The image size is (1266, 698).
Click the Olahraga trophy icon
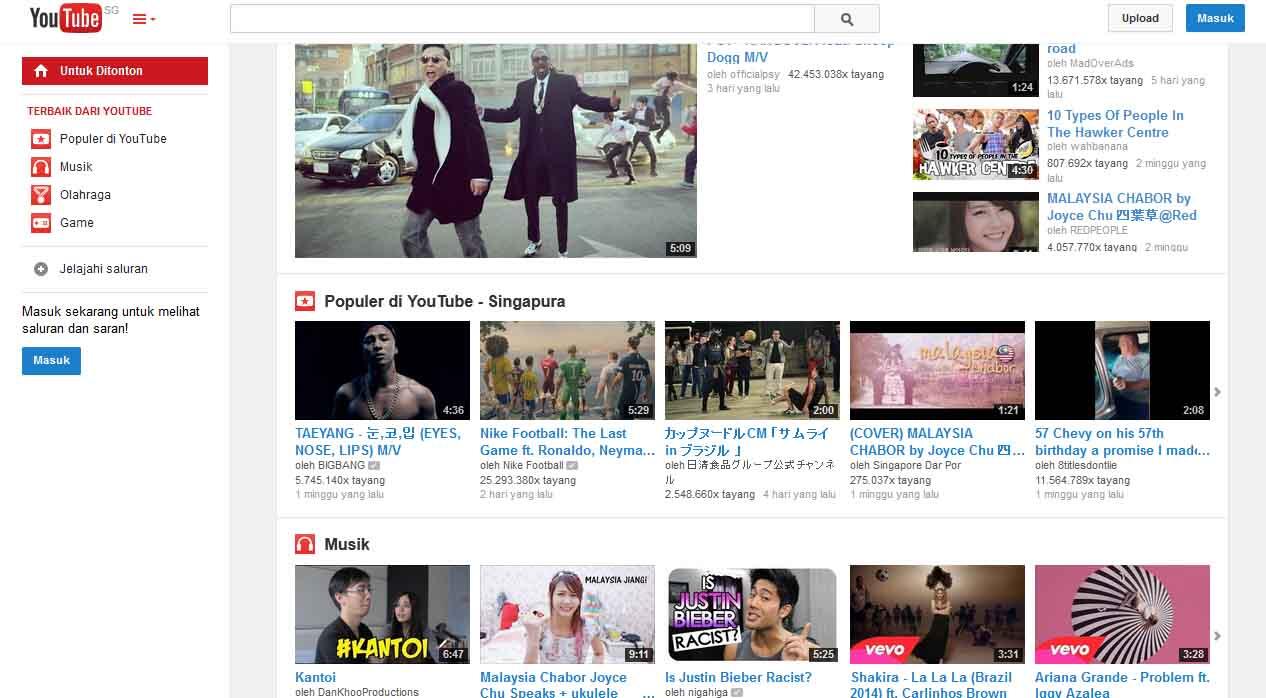41,195
